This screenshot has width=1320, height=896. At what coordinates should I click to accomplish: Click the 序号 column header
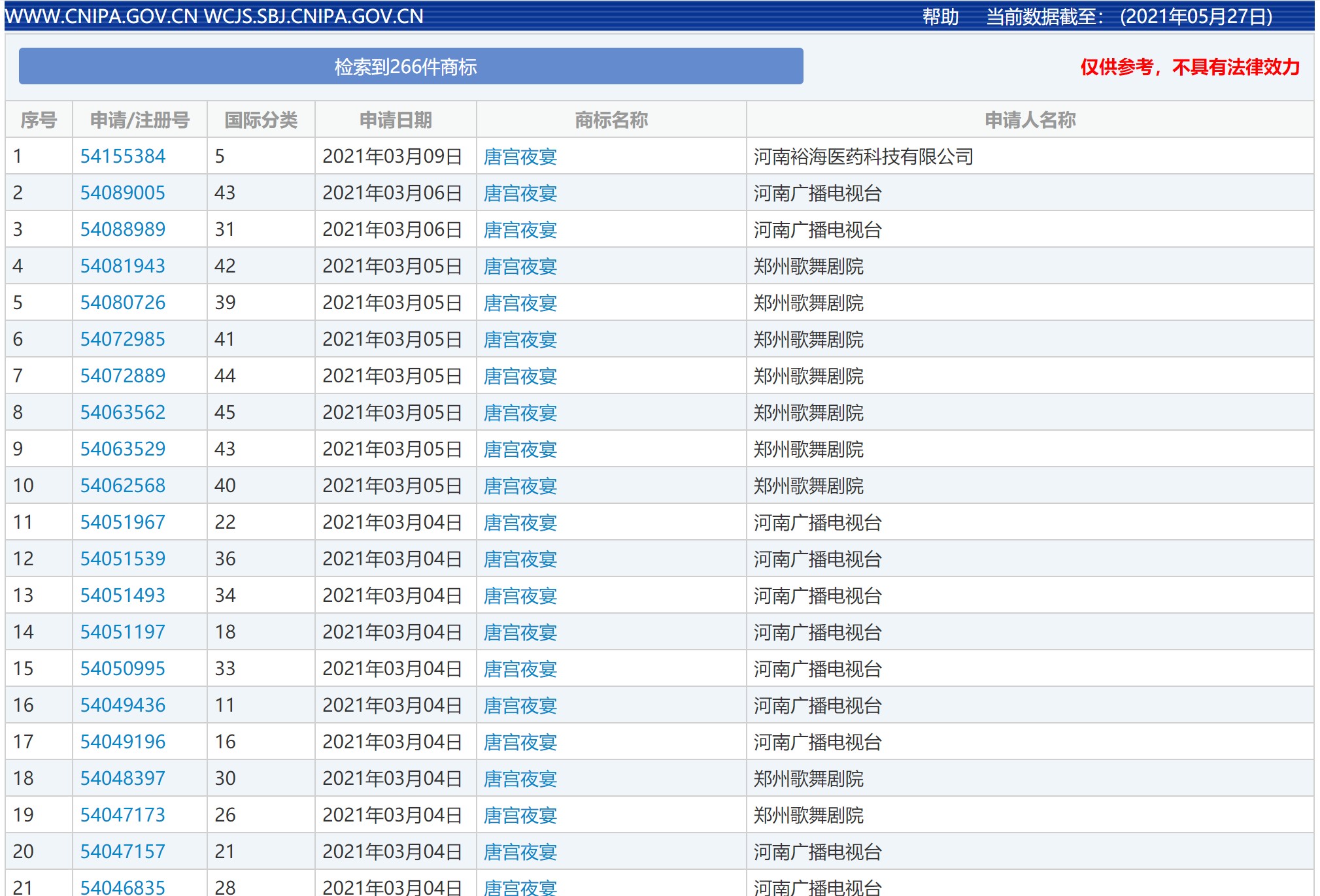point(37,120)
